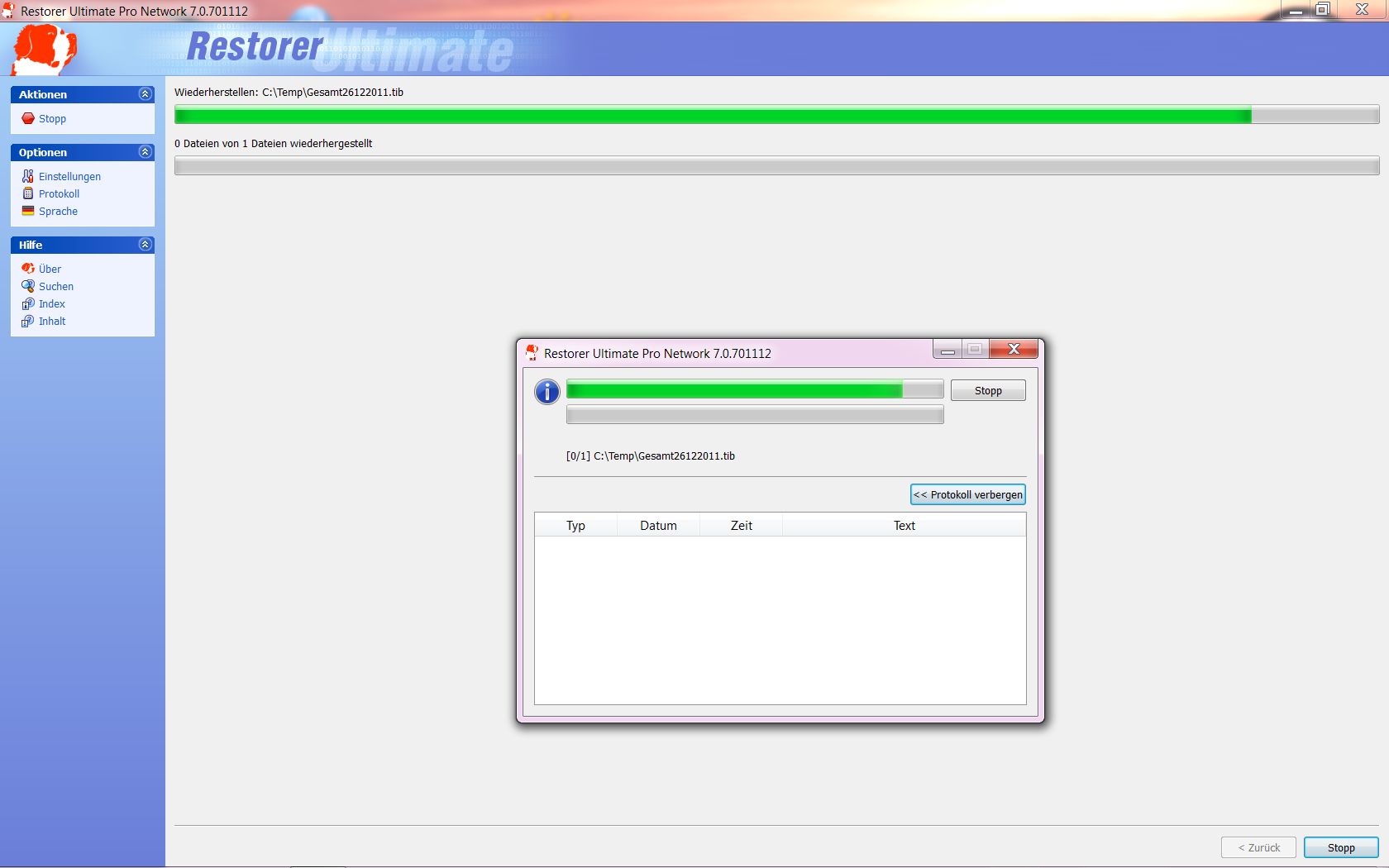The width and height of the screenshot is (1389, 868).
Task: Sort log by Datum column header
Action: 658,525
